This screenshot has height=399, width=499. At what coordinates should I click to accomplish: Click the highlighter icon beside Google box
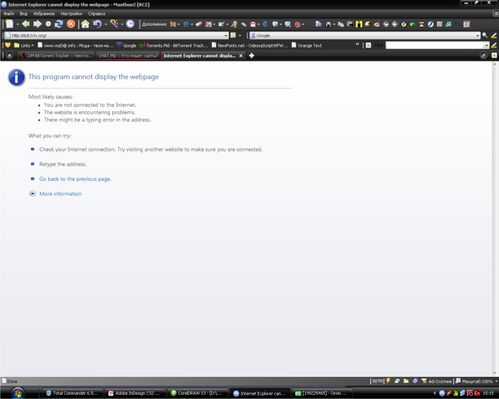click(x=494, y=35)
